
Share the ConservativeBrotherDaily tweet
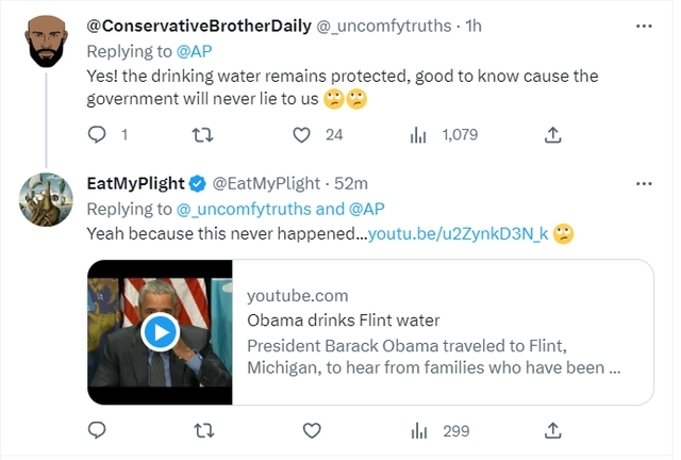(x=552, y=135)
